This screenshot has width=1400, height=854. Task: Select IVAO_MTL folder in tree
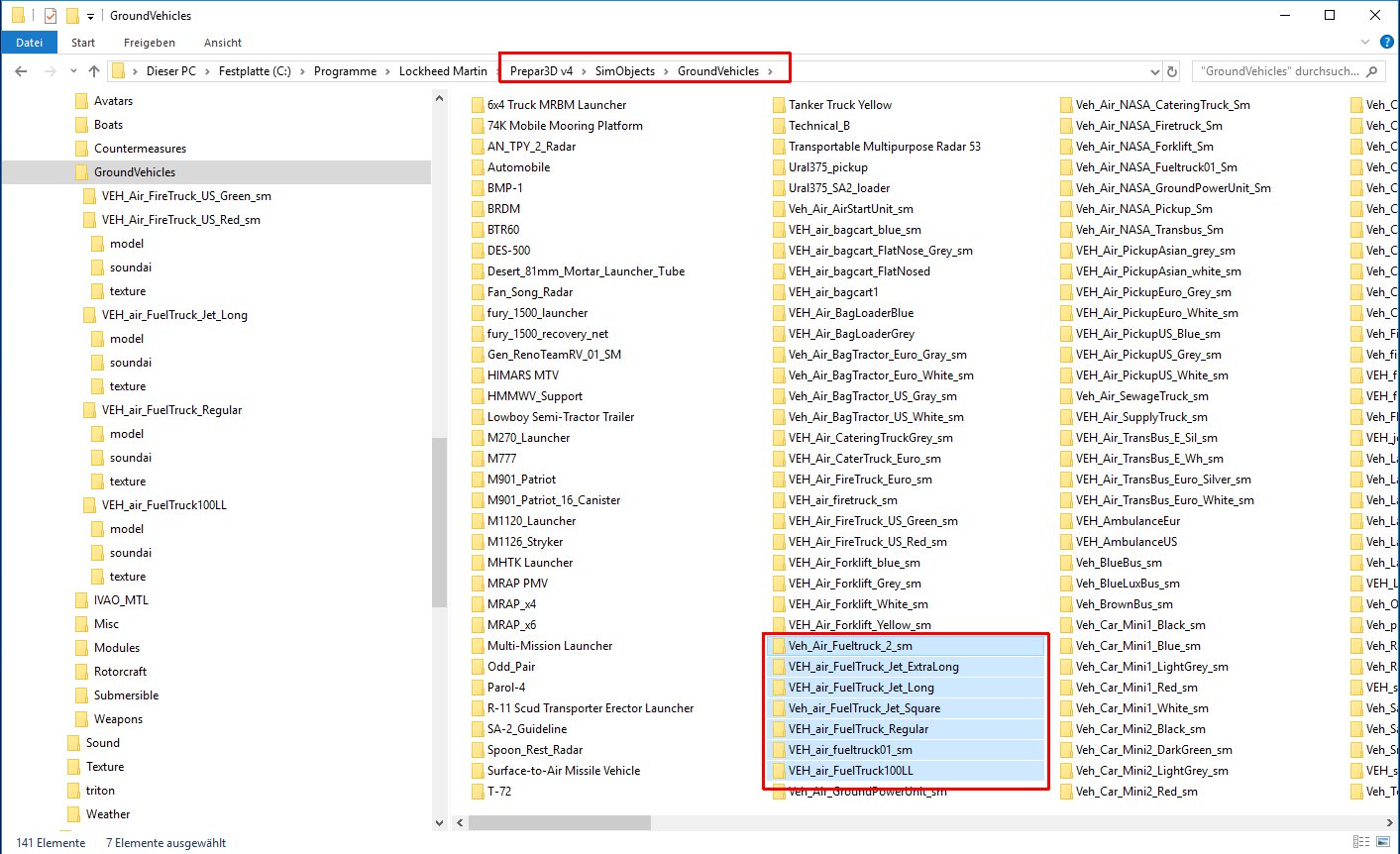121,600
